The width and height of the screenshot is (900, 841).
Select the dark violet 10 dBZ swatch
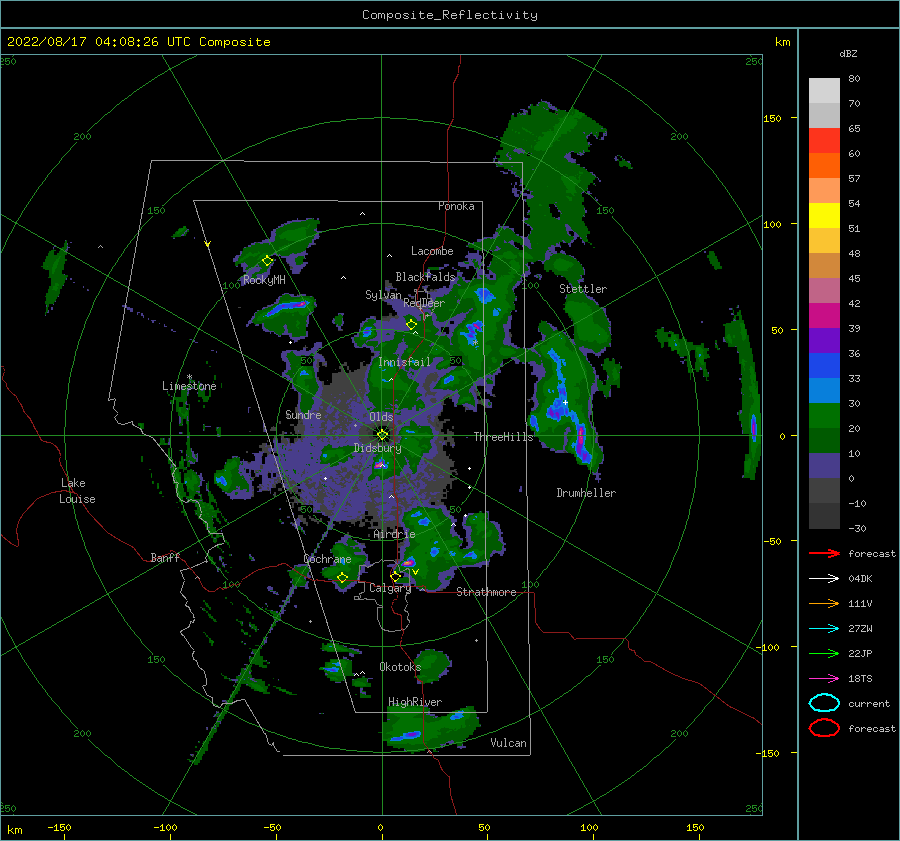tap(824, 466)
